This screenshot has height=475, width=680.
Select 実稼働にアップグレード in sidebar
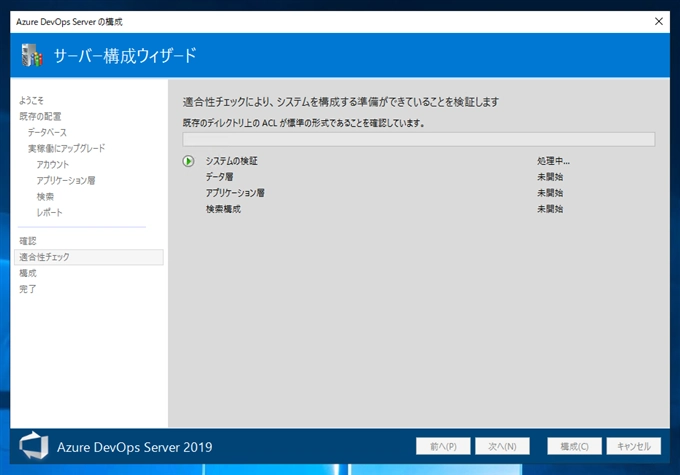pyautogui.click(x=66, y=148)
